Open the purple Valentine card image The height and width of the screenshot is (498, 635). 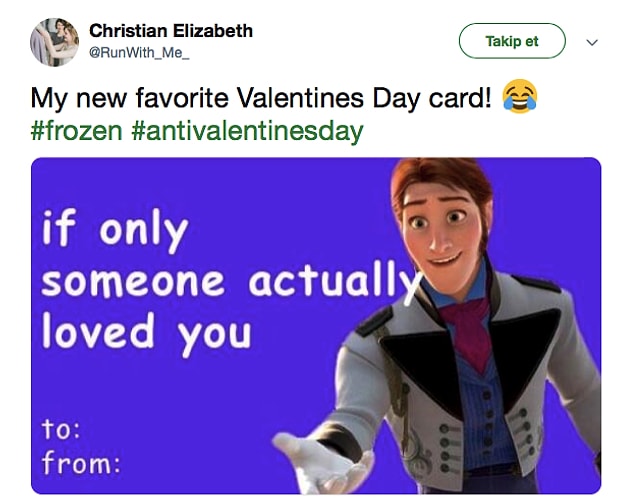click(x=316, y=326)
